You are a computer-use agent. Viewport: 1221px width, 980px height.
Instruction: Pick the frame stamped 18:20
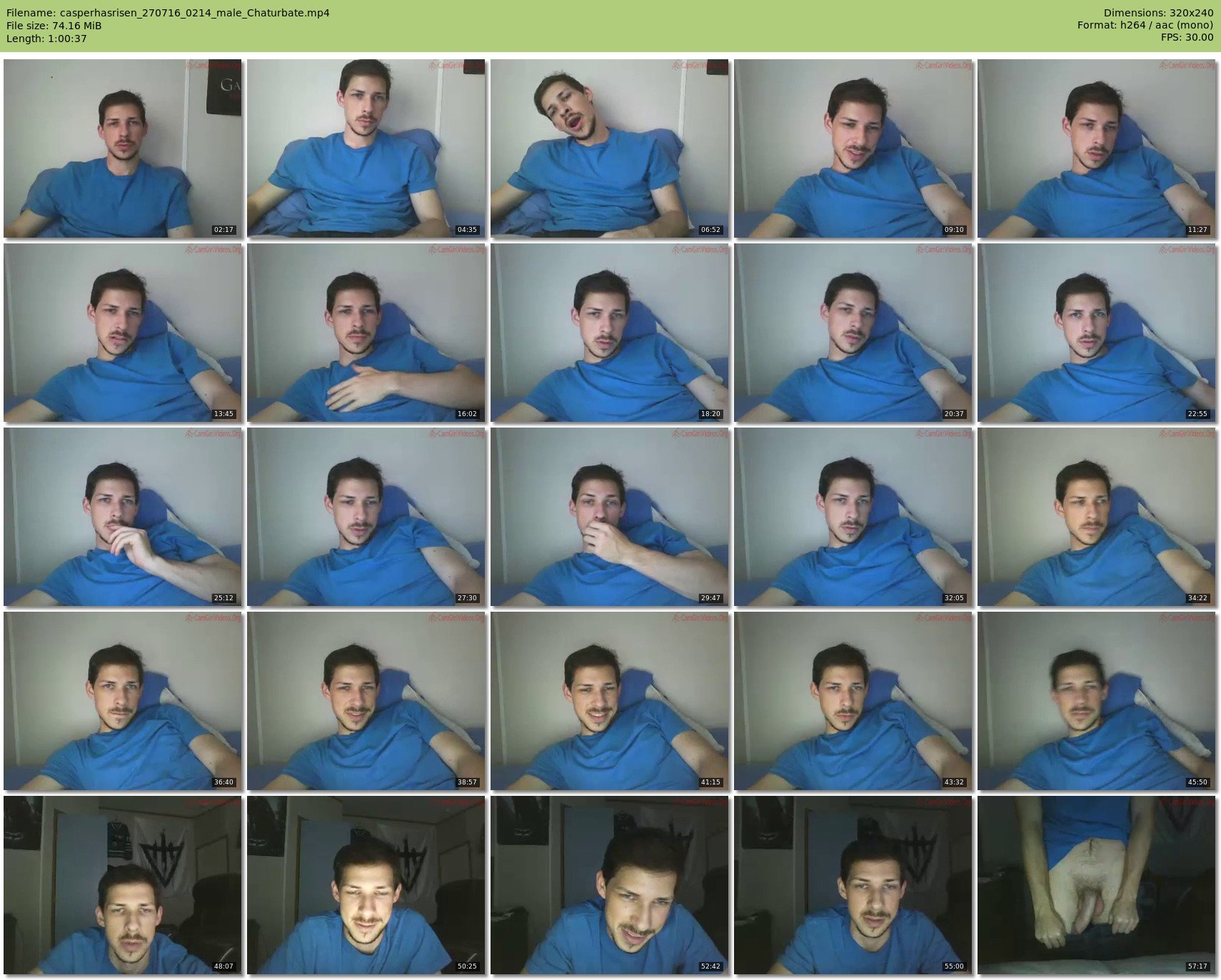[610, 333]
